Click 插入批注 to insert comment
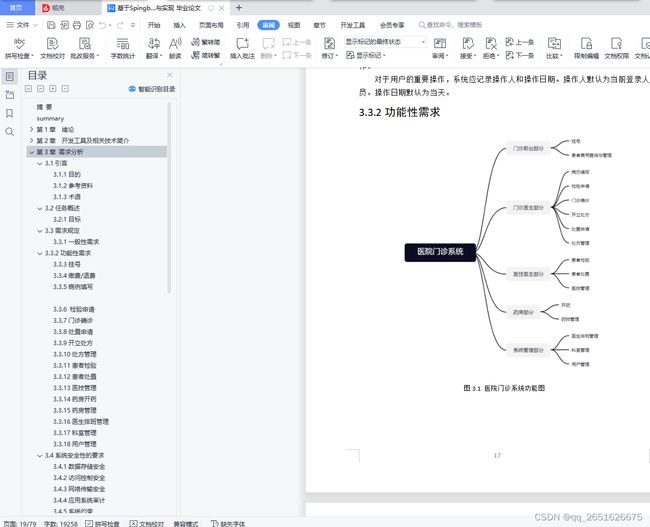This screenshot has height=527, width=650. [x=242, y=48]
